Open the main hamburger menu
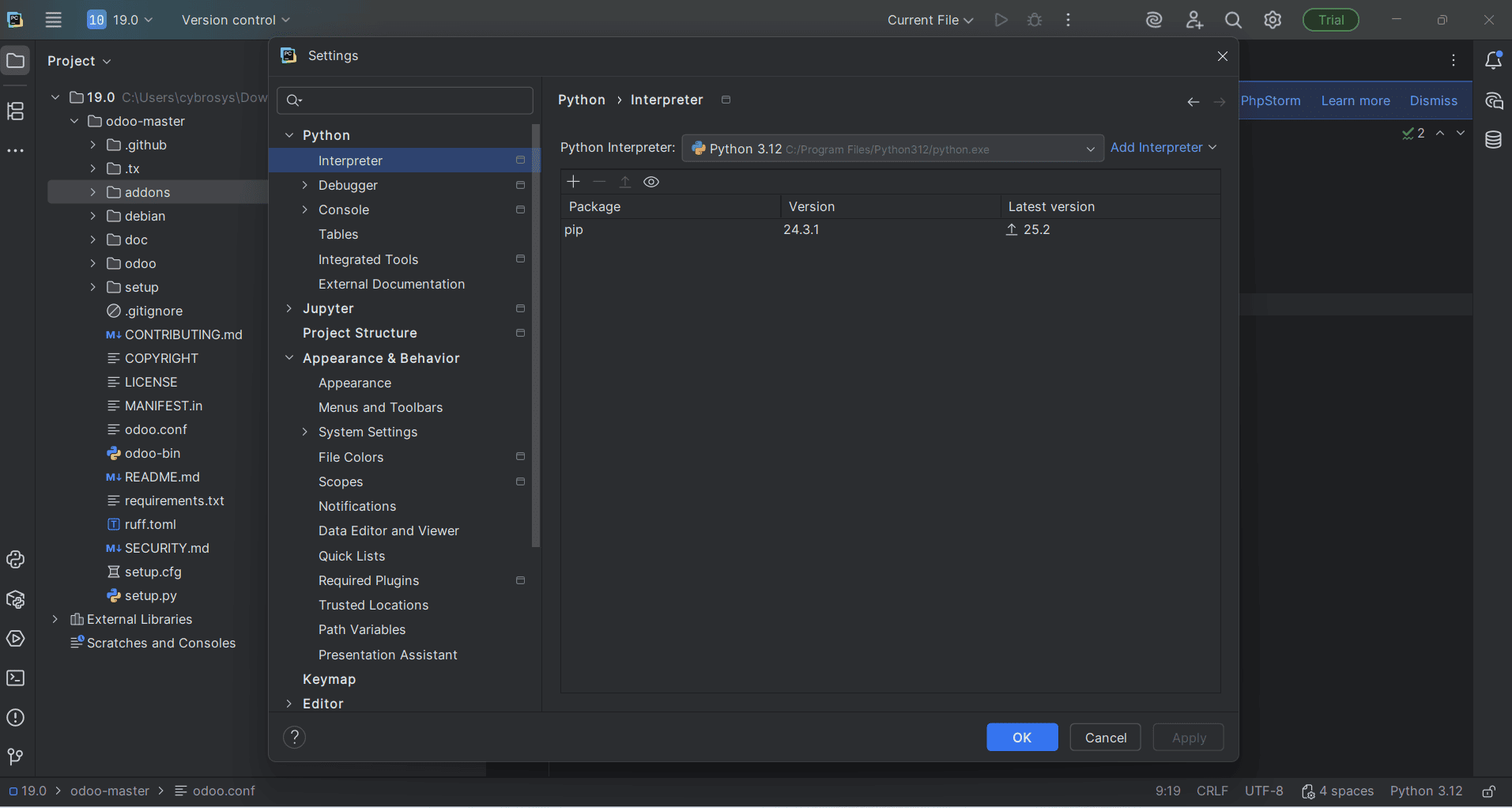The height and width of the screenshot is (808, 1512). click(x=53, y=20)
